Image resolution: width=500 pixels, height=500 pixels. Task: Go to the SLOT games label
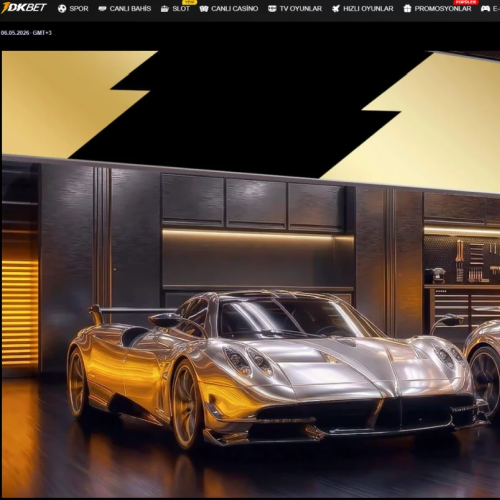(x=181, y=9)
